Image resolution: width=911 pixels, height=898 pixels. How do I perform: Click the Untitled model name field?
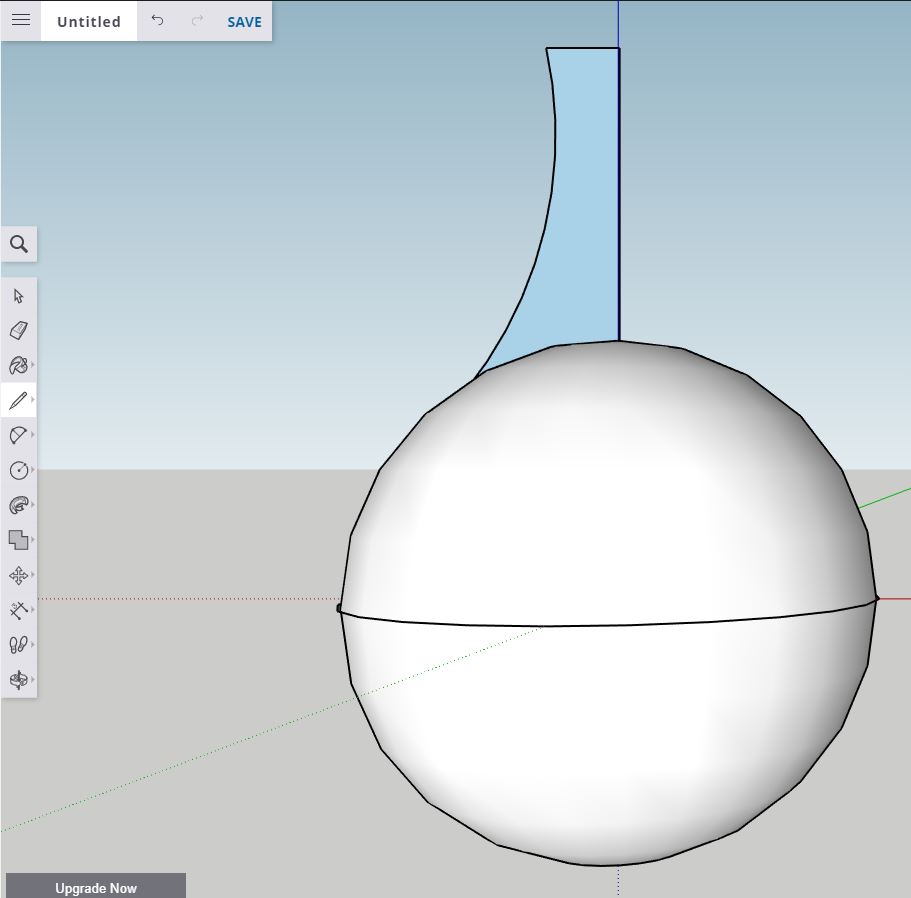[x=89, y=22]
